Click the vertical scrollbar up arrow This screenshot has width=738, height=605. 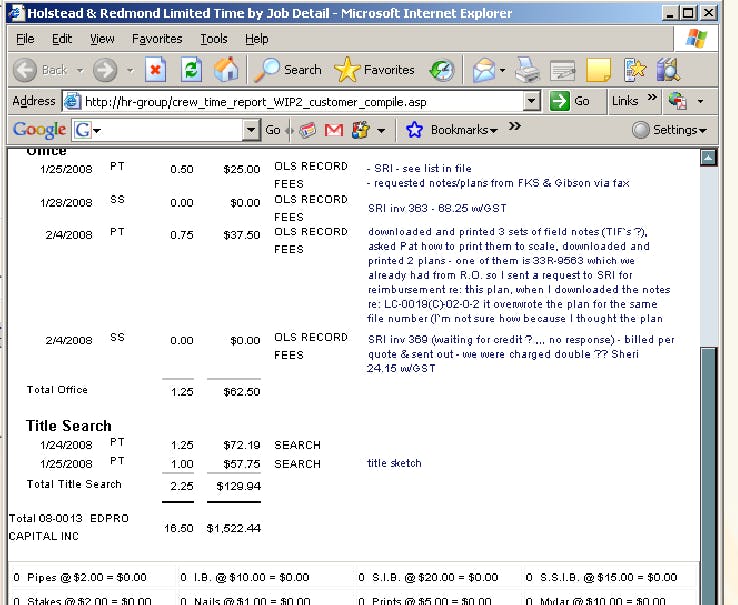(708, 158)
